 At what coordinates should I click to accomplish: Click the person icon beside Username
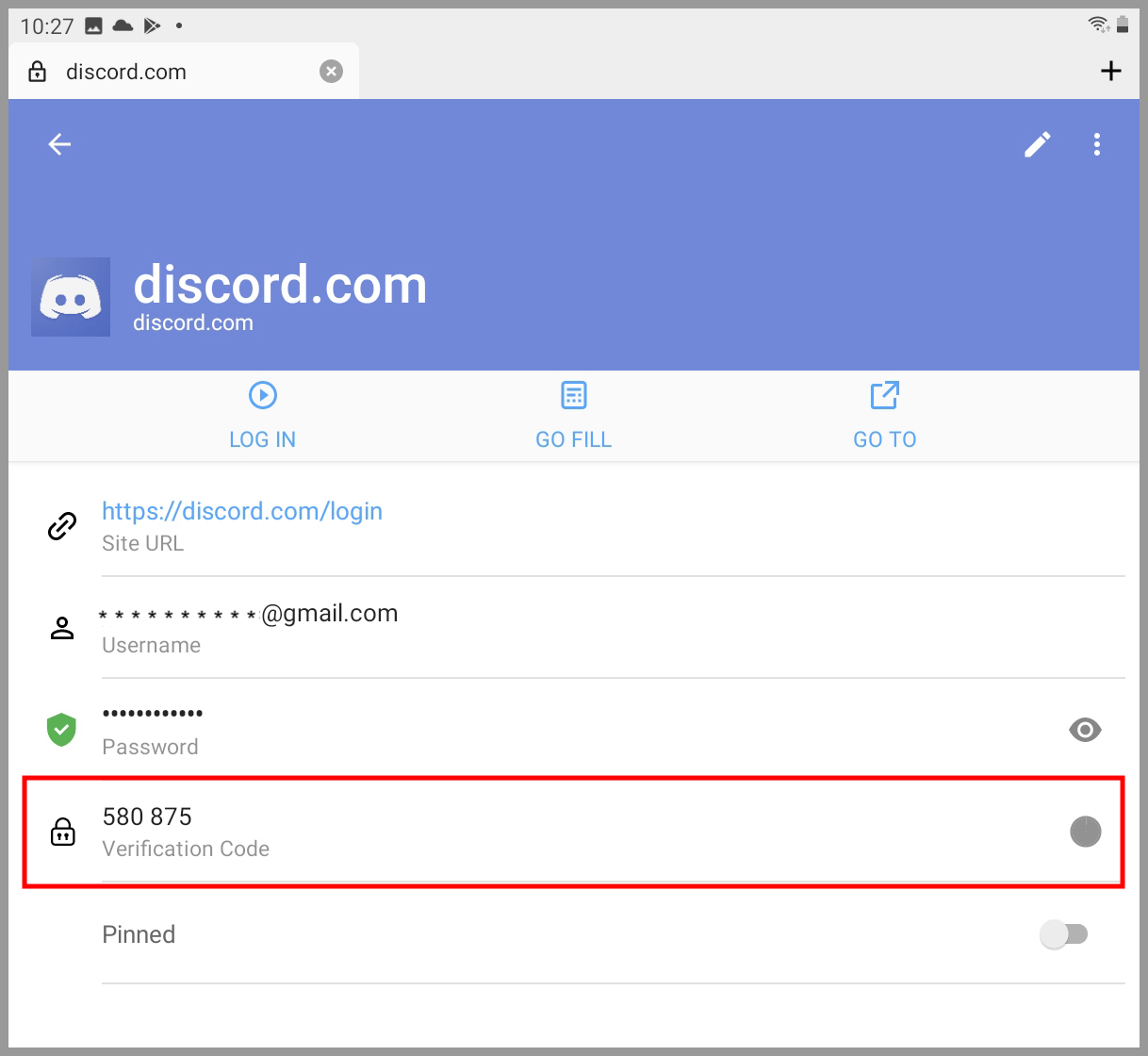pyautogui.click(x=62, y=628)
